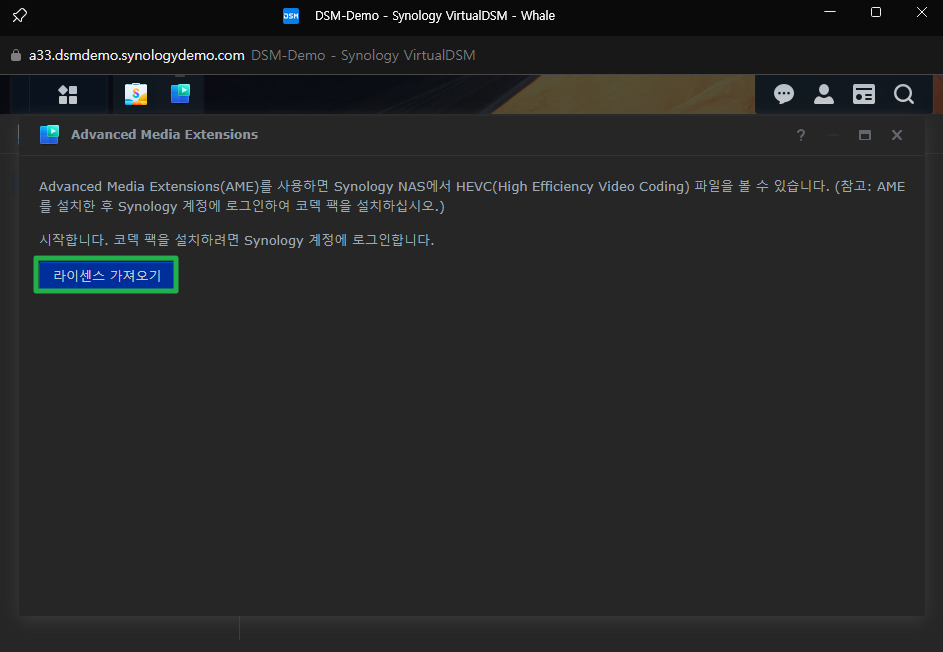The height and width of the screenshot is (652, 943).
Task: Open the notifications speech bubble icon
Action: point(784,94)
